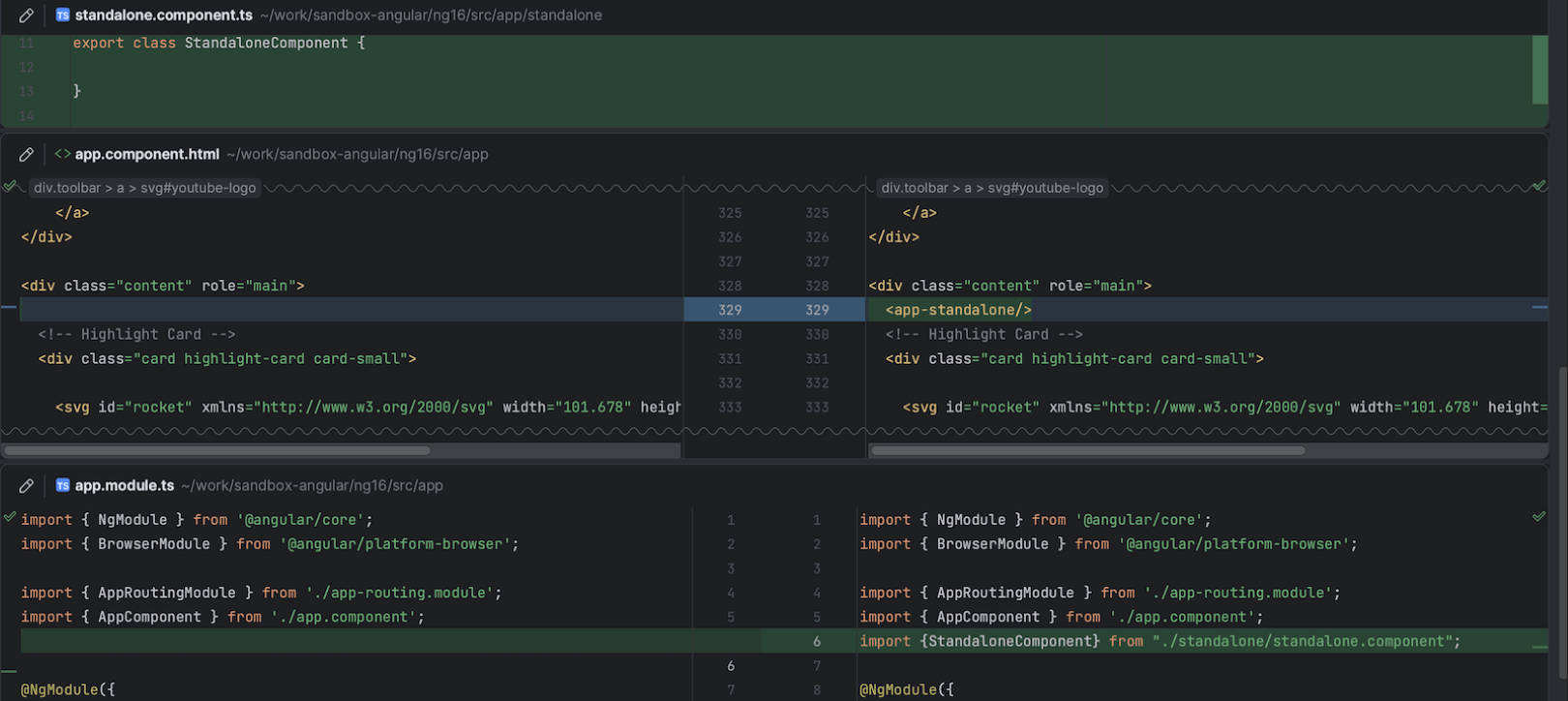Click the left inspection checkmark in app.component.html diff
1568x701 pixels.
(x=10, y=186)
